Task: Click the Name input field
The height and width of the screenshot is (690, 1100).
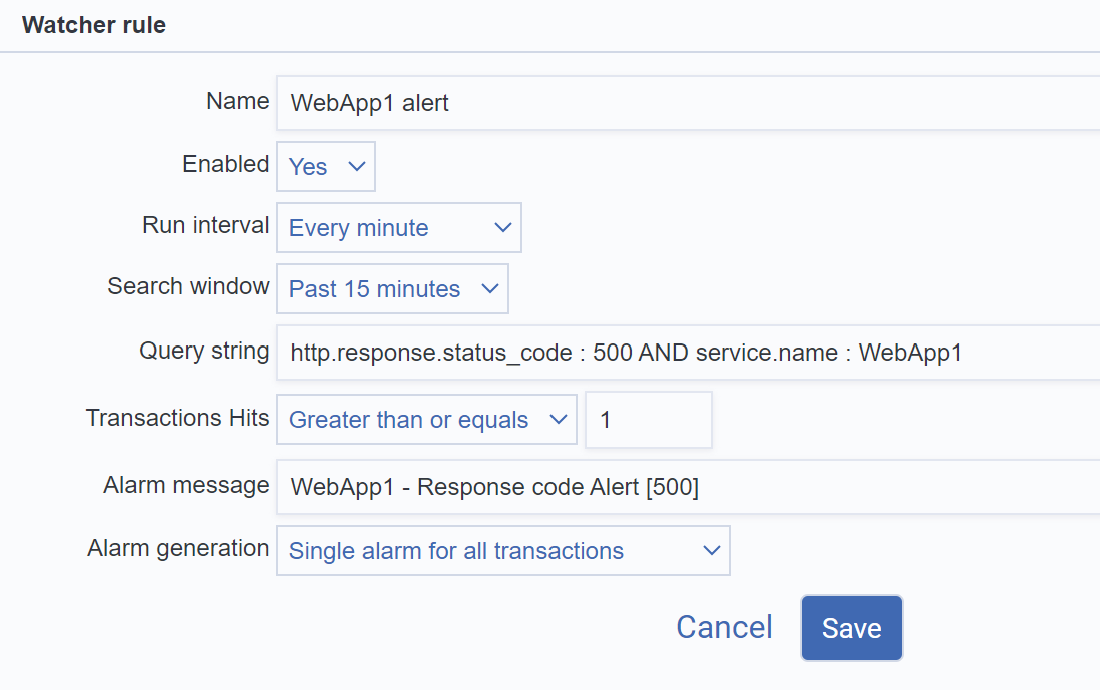Action: point(688,103)
